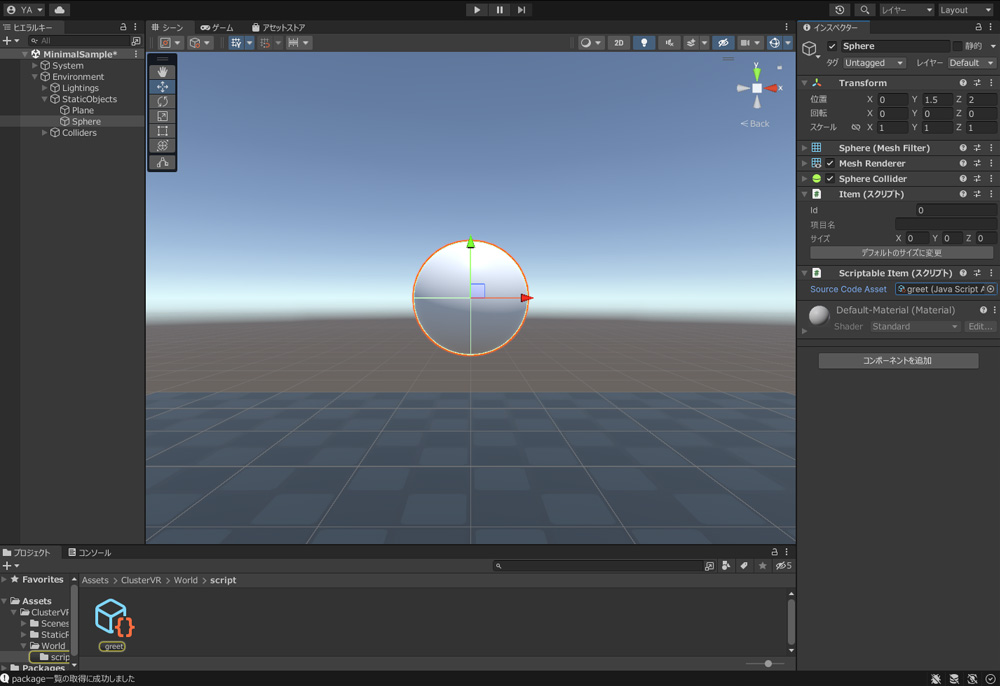Open the greet script asset

pyautogui.click(x=114, y=620)
